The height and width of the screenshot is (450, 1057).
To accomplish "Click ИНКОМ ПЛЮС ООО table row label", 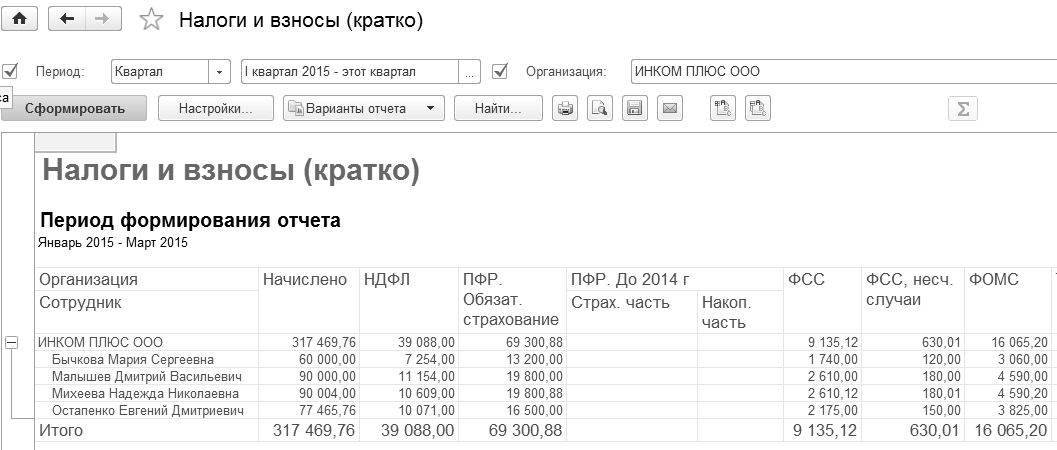I will (100, 343).
